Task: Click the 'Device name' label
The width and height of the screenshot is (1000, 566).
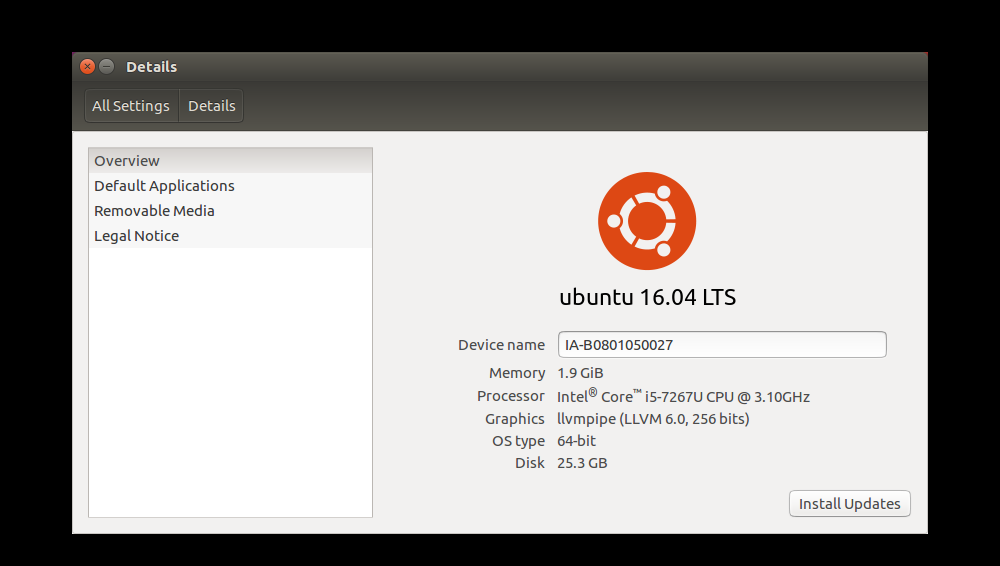Action: click(501, 345)
